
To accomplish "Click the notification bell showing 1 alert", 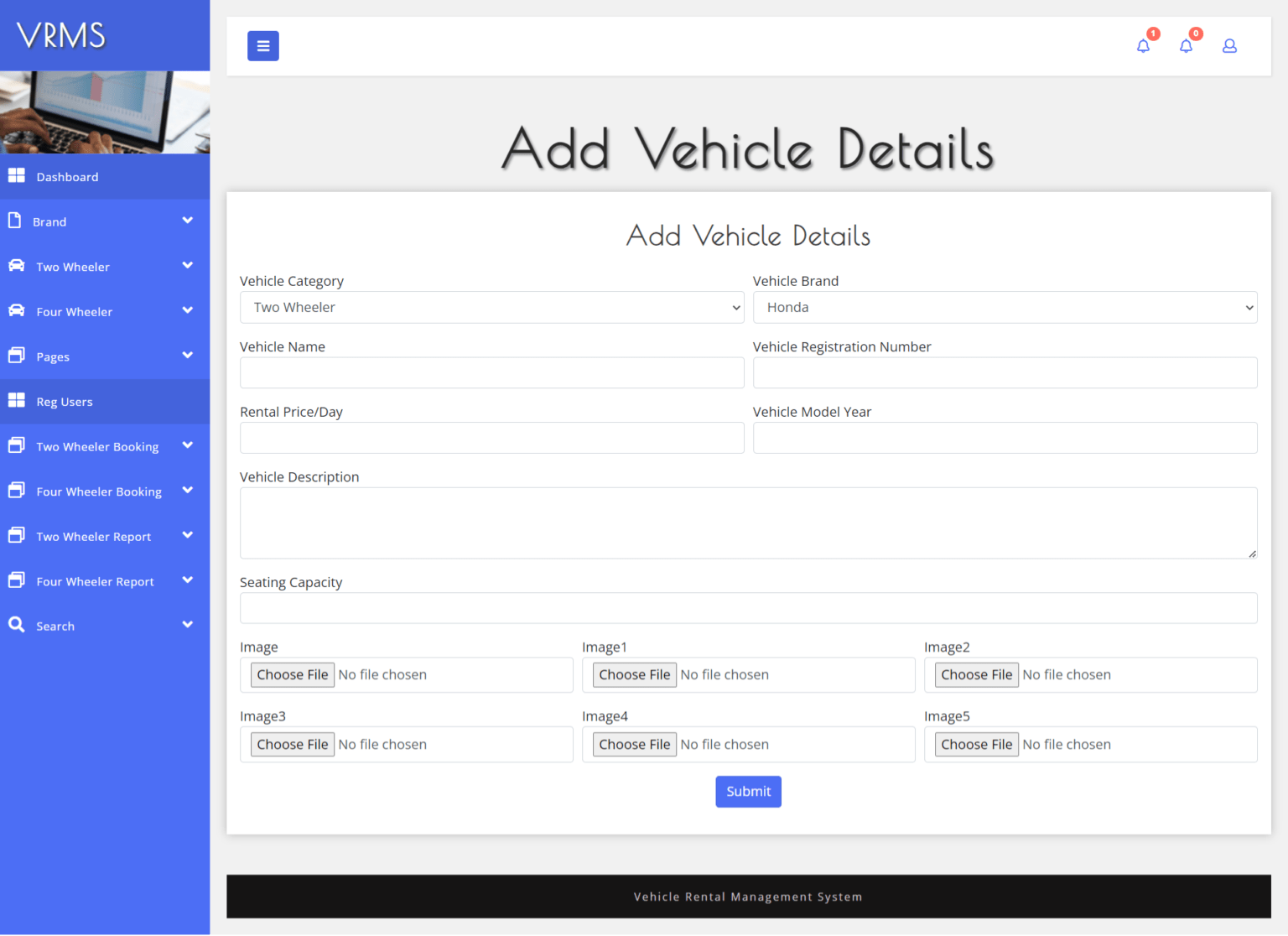I will click(x=1143, y=46).
